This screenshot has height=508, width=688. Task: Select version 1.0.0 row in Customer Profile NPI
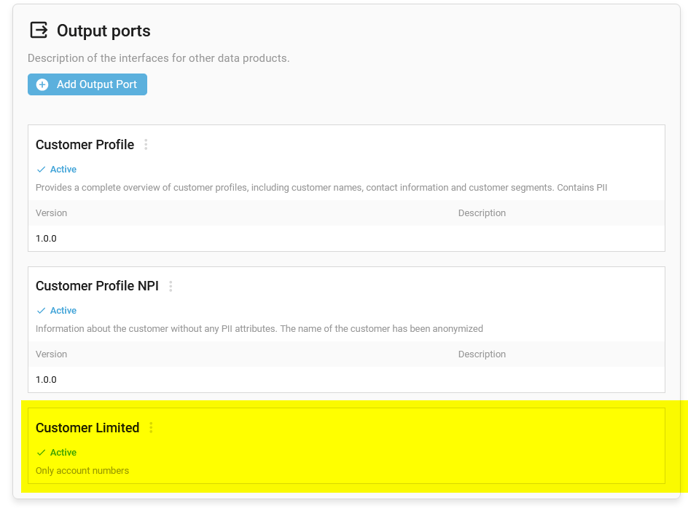click(x=347, y=379)
